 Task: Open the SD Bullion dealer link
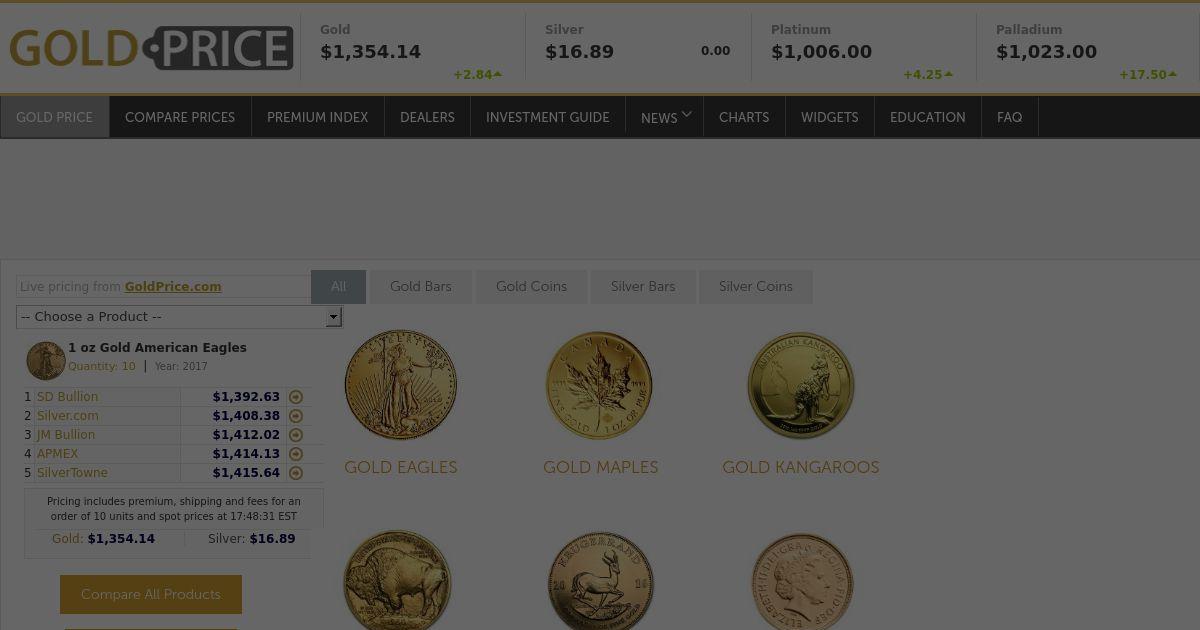click(x=68, y=397)
